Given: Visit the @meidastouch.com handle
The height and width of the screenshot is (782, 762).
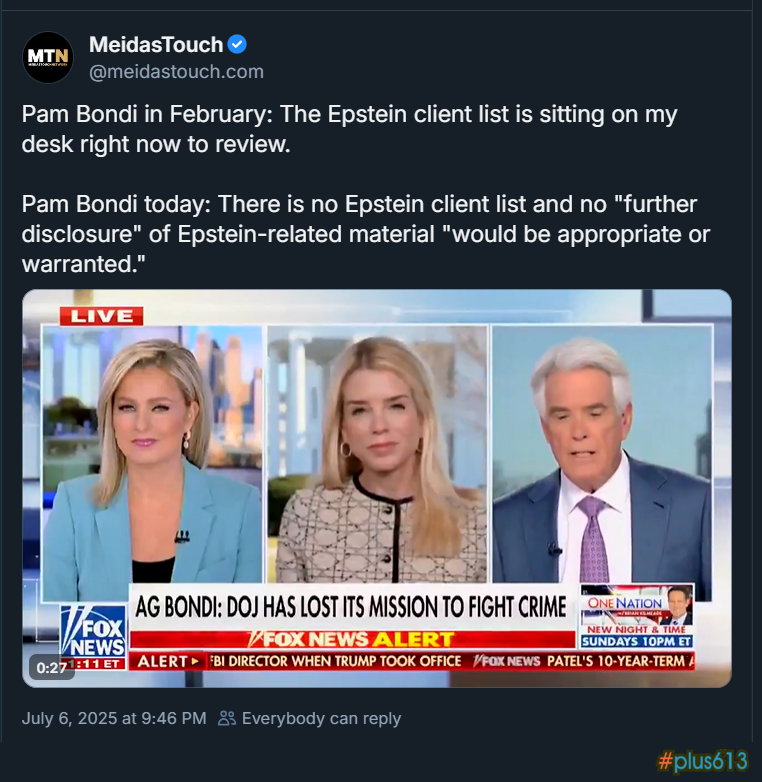Looking at the screenshot, I should (176, 71).
